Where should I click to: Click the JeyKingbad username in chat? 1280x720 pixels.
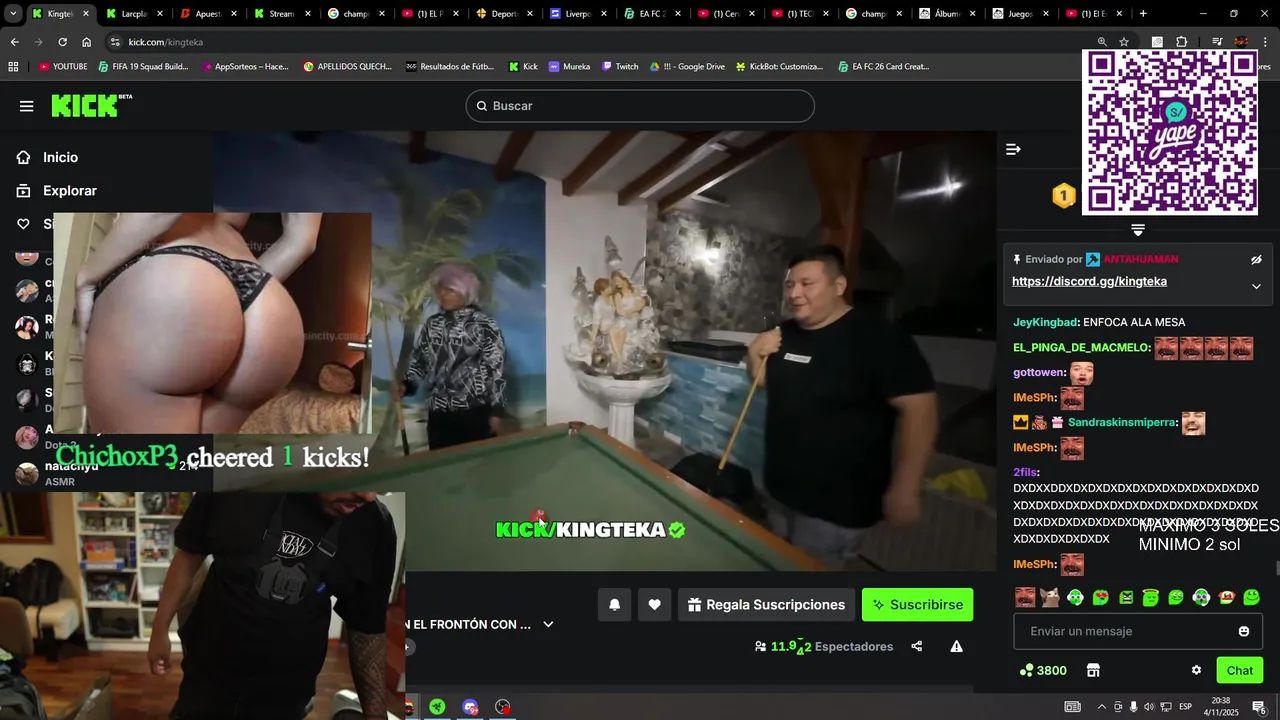(1045, 322)
